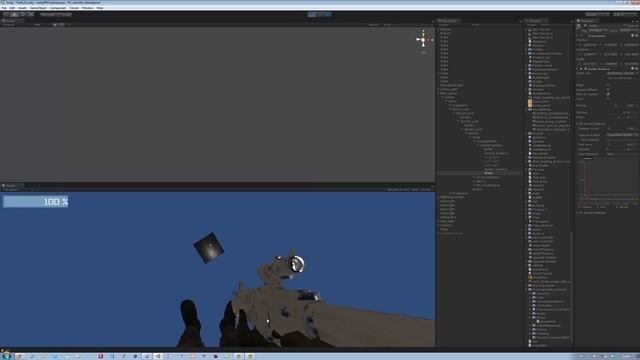Click the Windows Start button
The height and width of the screenshot is (360, 640).
[6, 356]
